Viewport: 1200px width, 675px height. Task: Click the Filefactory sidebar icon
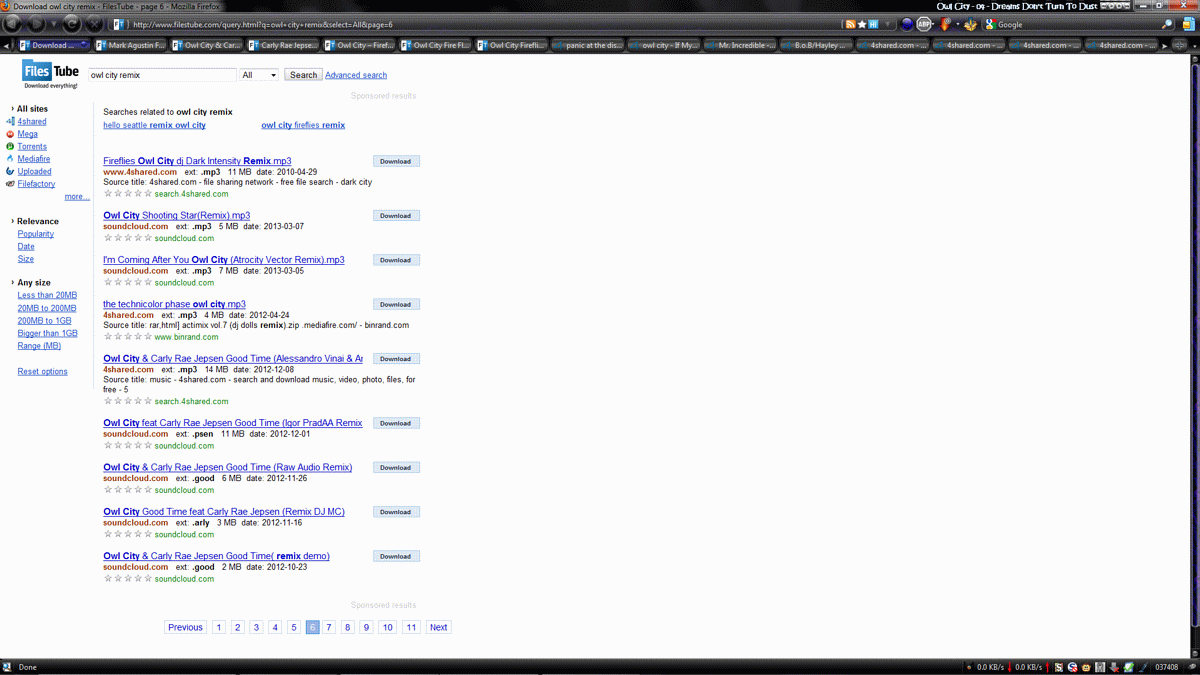pos(10,184)
